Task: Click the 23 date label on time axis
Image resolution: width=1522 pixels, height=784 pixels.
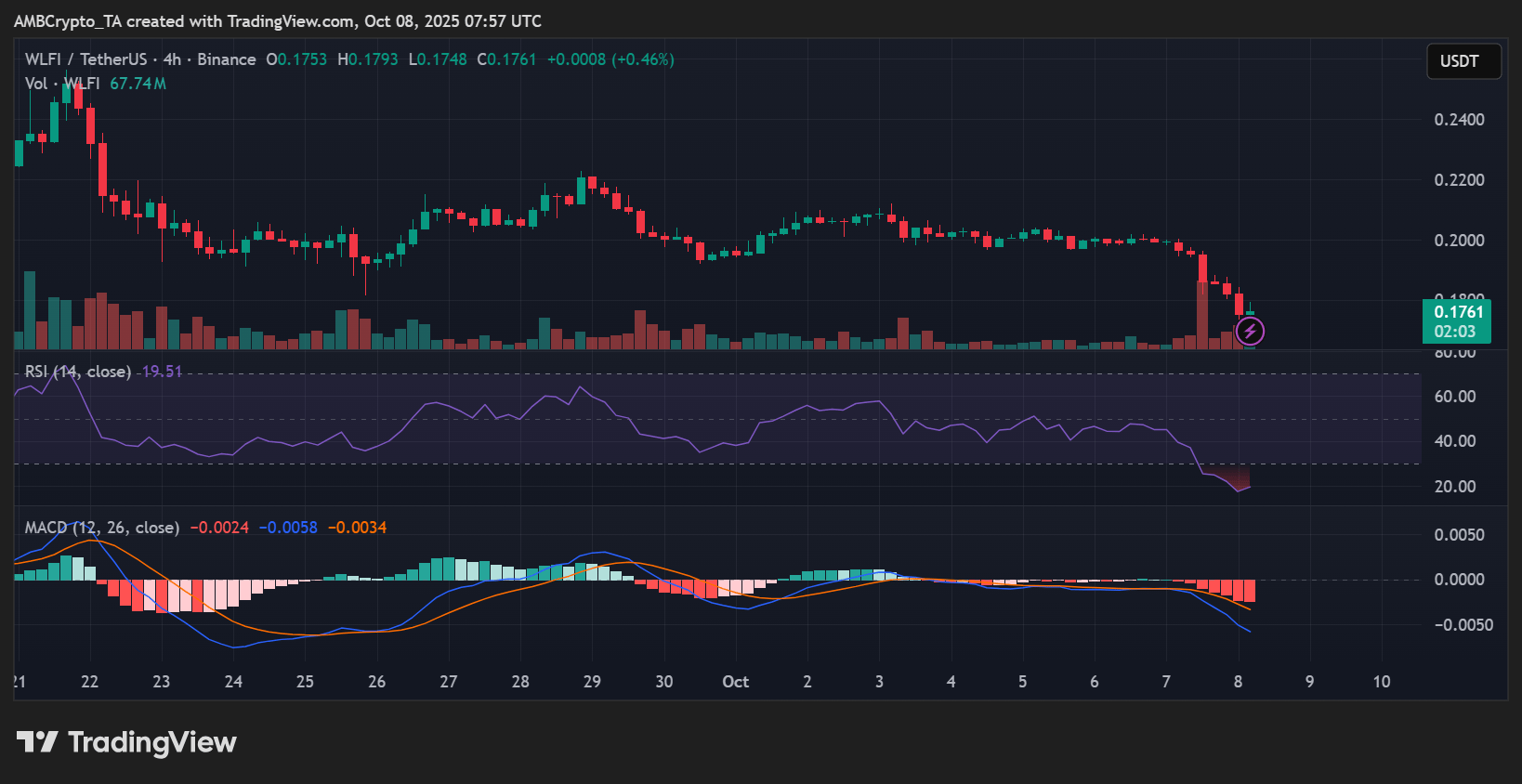Action: 162,682
